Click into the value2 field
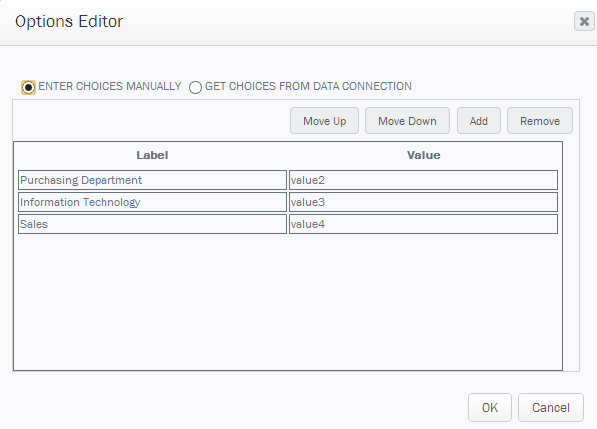This screenshot has height=429, width=597. coord(423,180)
